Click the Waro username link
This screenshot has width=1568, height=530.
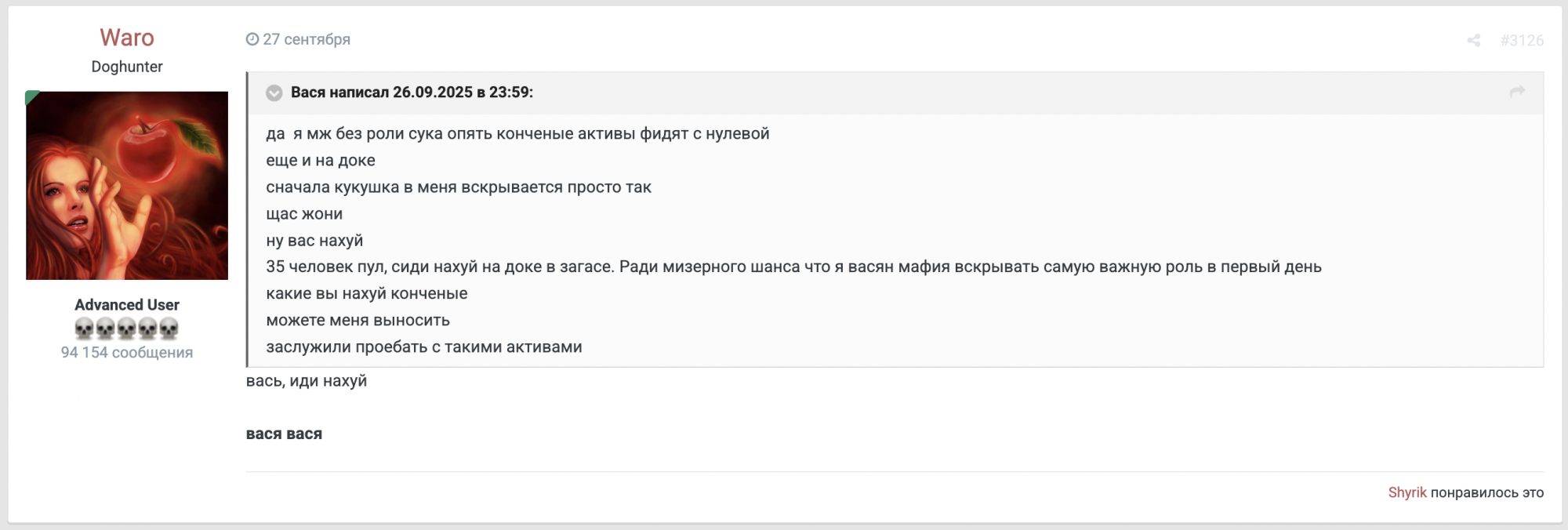pyautogui.click(x=127, y=38)
